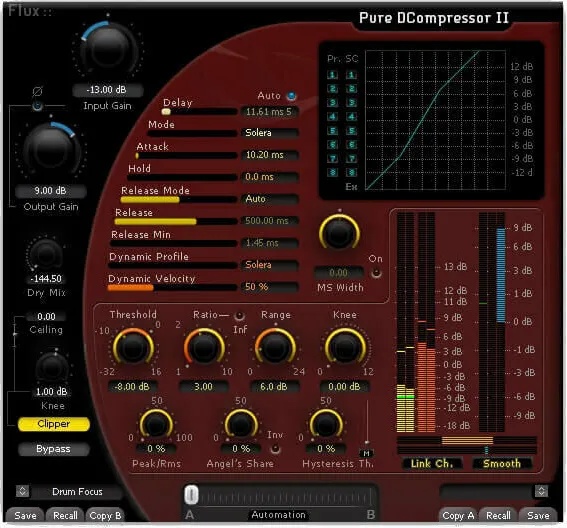Image resolution: width=567 pixels, height=528 pixels.
Task: Open the Release Mode Auto value field
Action: point(270,199)
